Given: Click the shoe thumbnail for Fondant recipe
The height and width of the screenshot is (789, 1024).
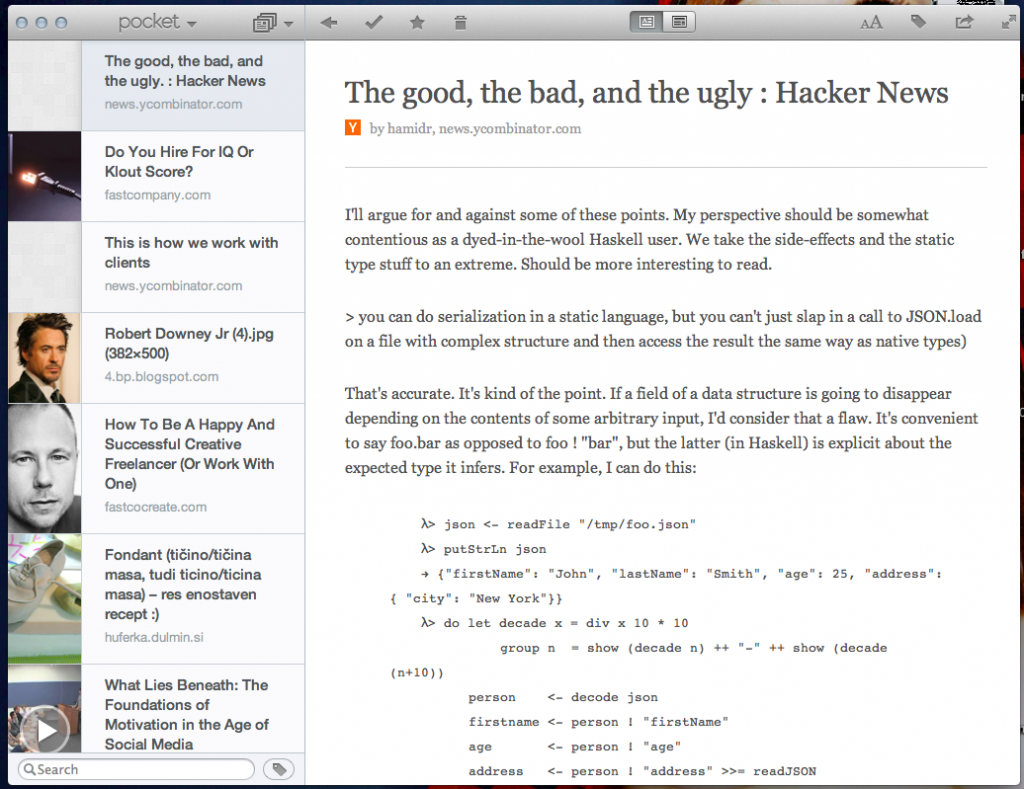Looking at the screenshot, I should coord(44,599).
